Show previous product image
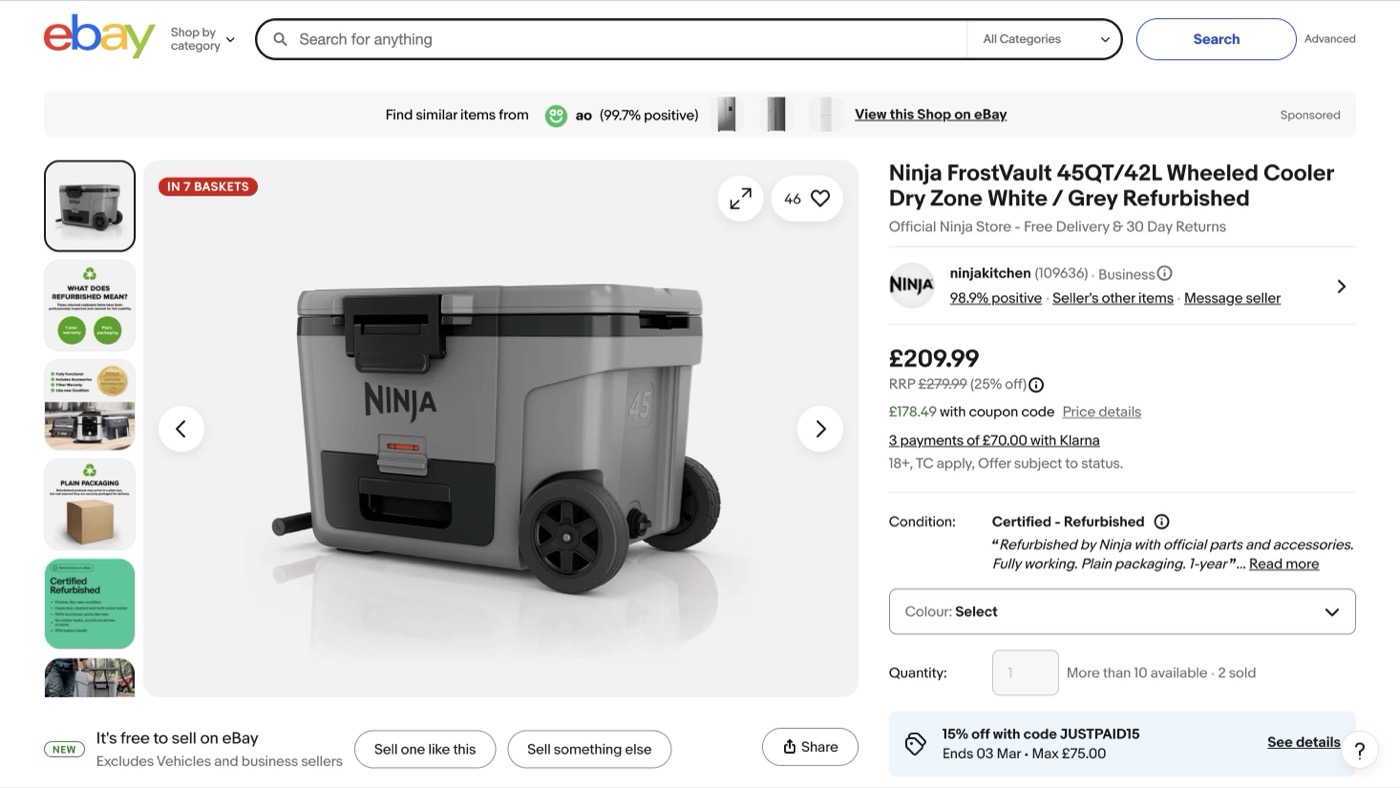 coord(181,429)
